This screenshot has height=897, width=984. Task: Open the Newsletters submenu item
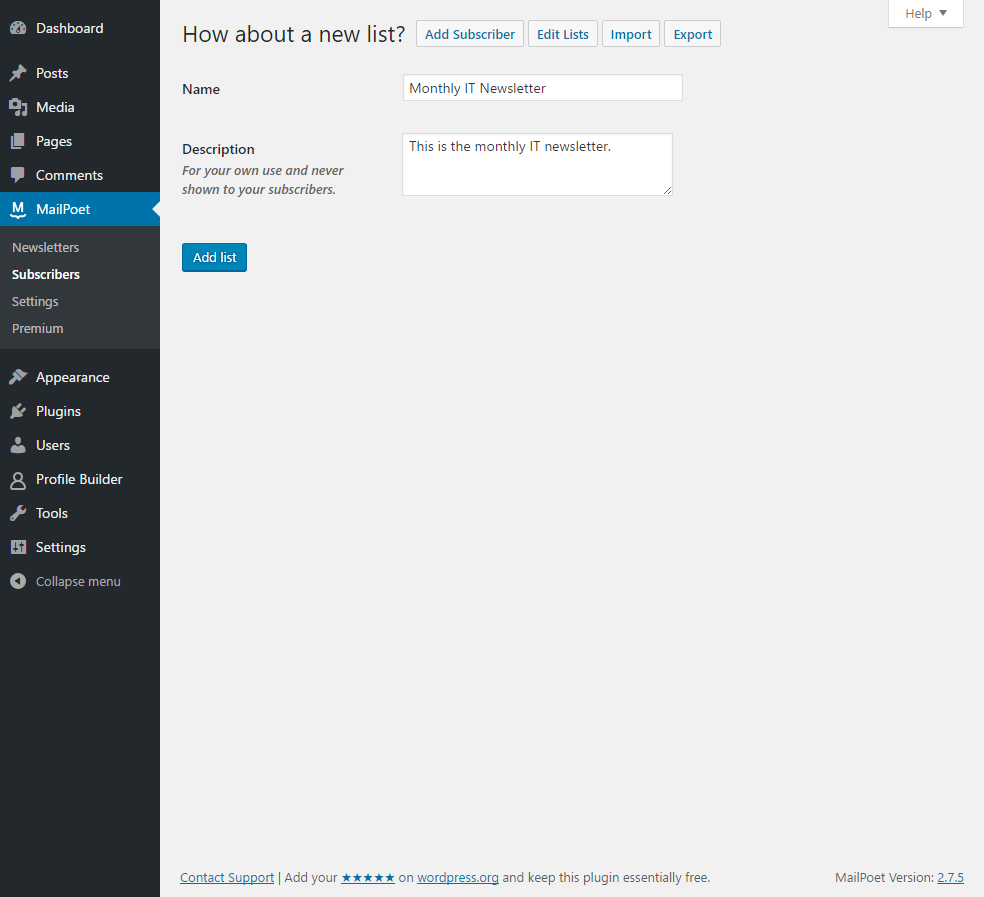tap(45, 247)
